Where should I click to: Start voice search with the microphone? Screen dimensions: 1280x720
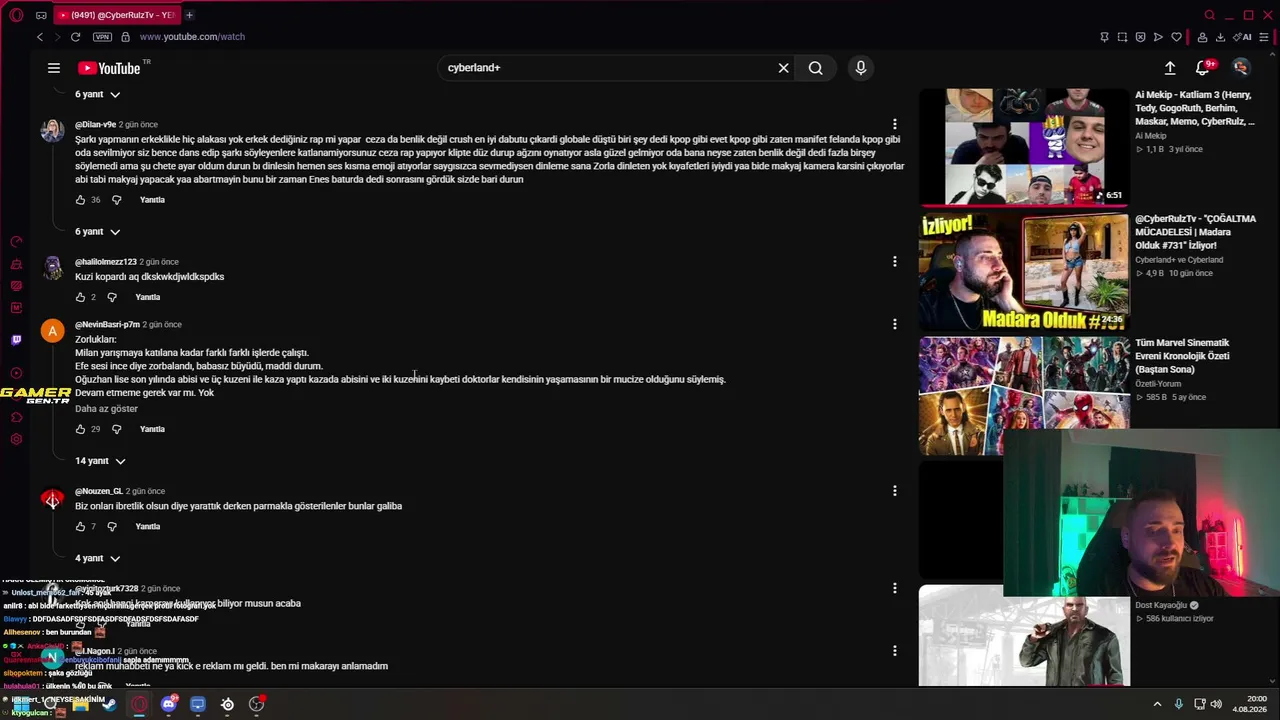(860, 68)
